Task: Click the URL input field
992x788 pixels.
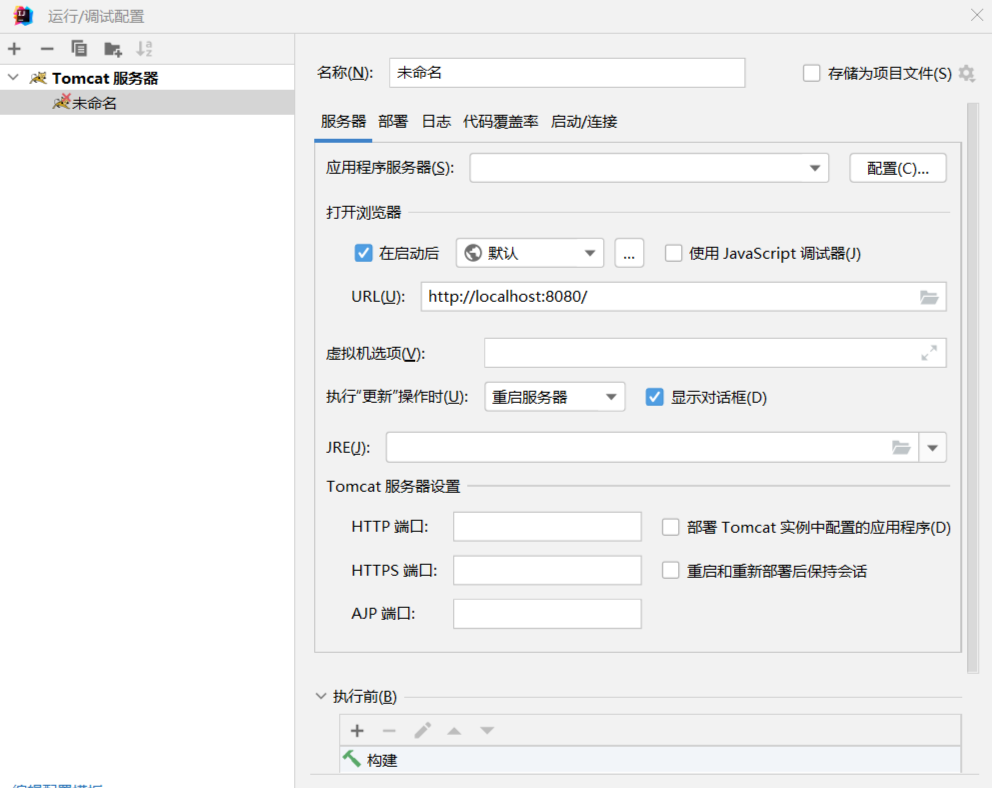Action: click(683, 297)
